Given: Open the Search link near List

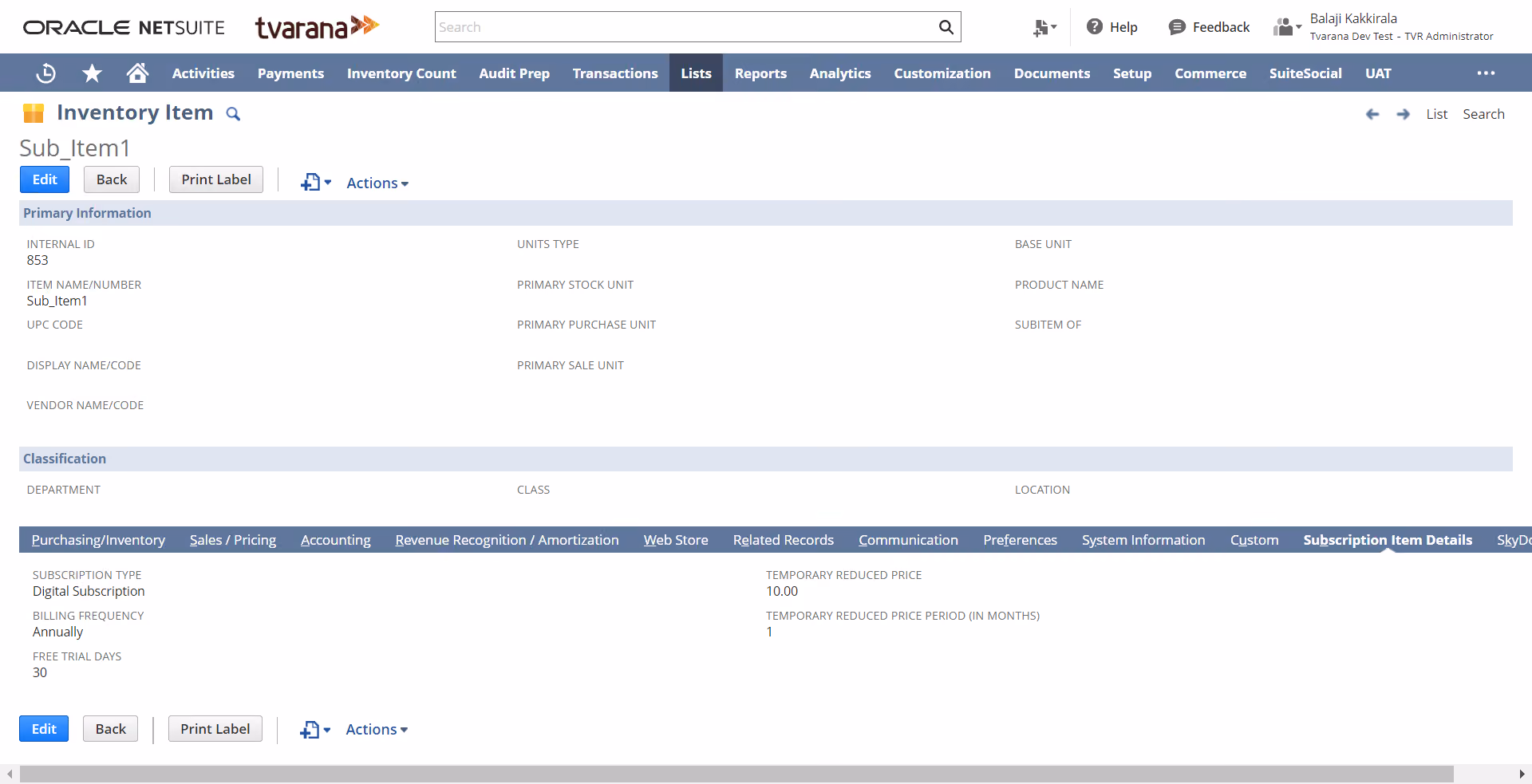Looking at the screenshot, I should pos(1483,114).
